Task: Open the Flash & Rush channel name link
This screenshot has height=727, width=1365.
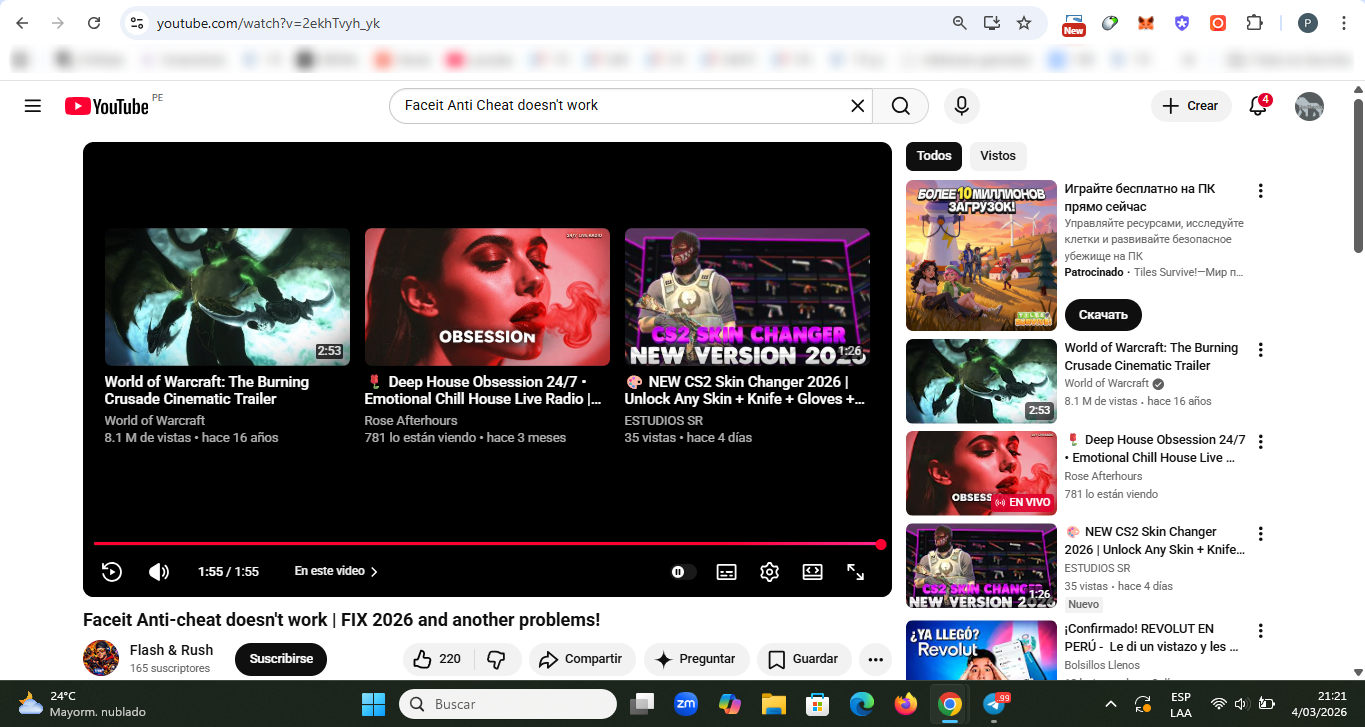Action: [171, 650]
